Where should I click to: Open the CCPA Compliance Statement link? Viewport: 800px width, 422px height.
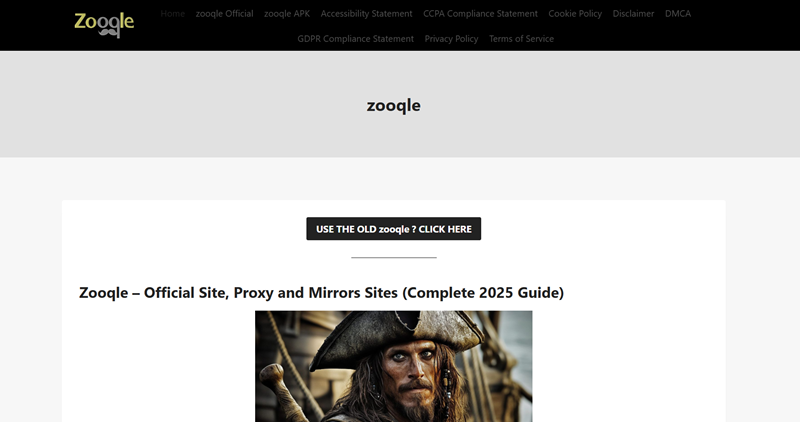pos(480,14)
